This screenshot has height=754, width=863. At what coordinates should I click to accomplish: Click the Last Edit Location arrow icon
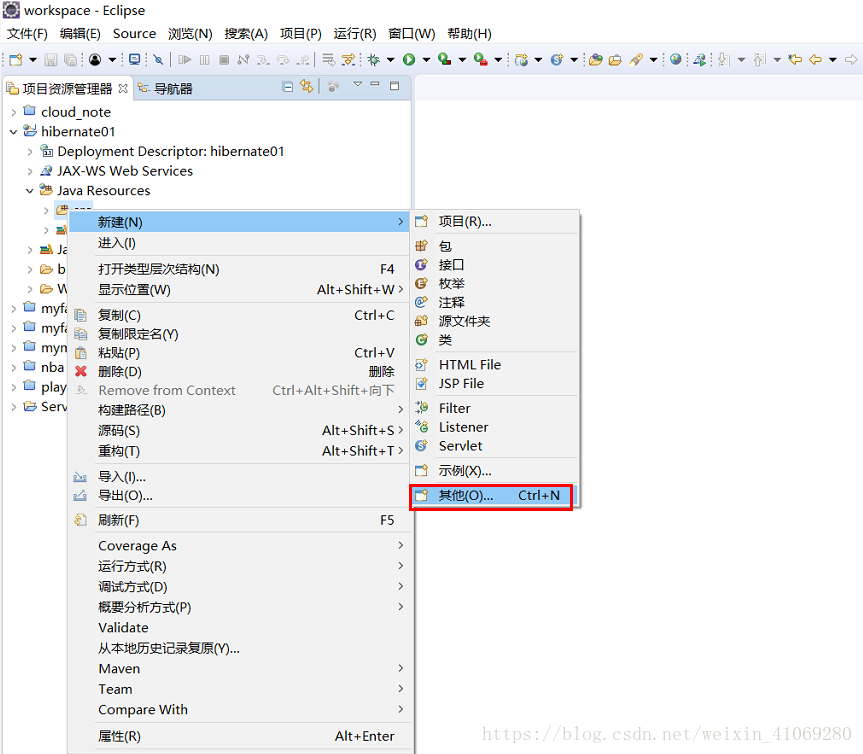(x=795, y=59)
